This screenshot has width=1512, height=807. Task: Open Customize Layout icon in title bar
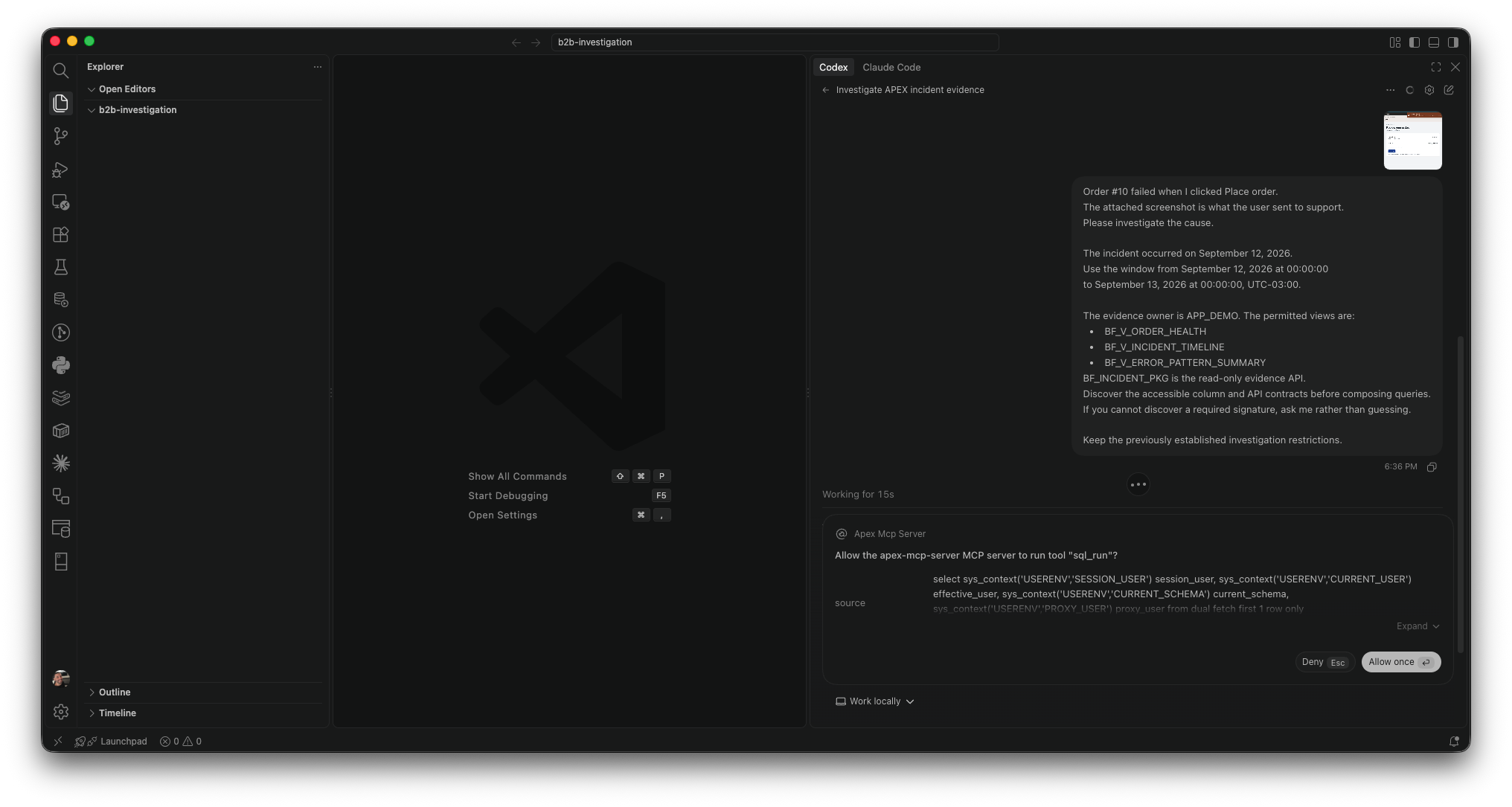click(x=1395, y=42)
